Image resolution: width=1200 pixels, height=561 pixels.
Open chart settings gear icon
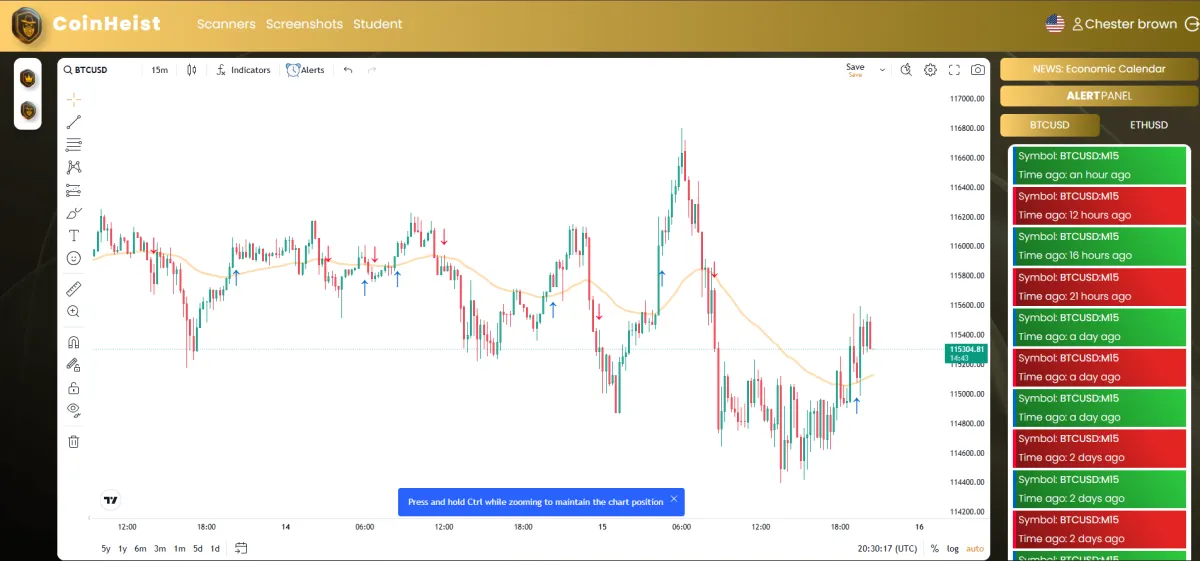930,70
